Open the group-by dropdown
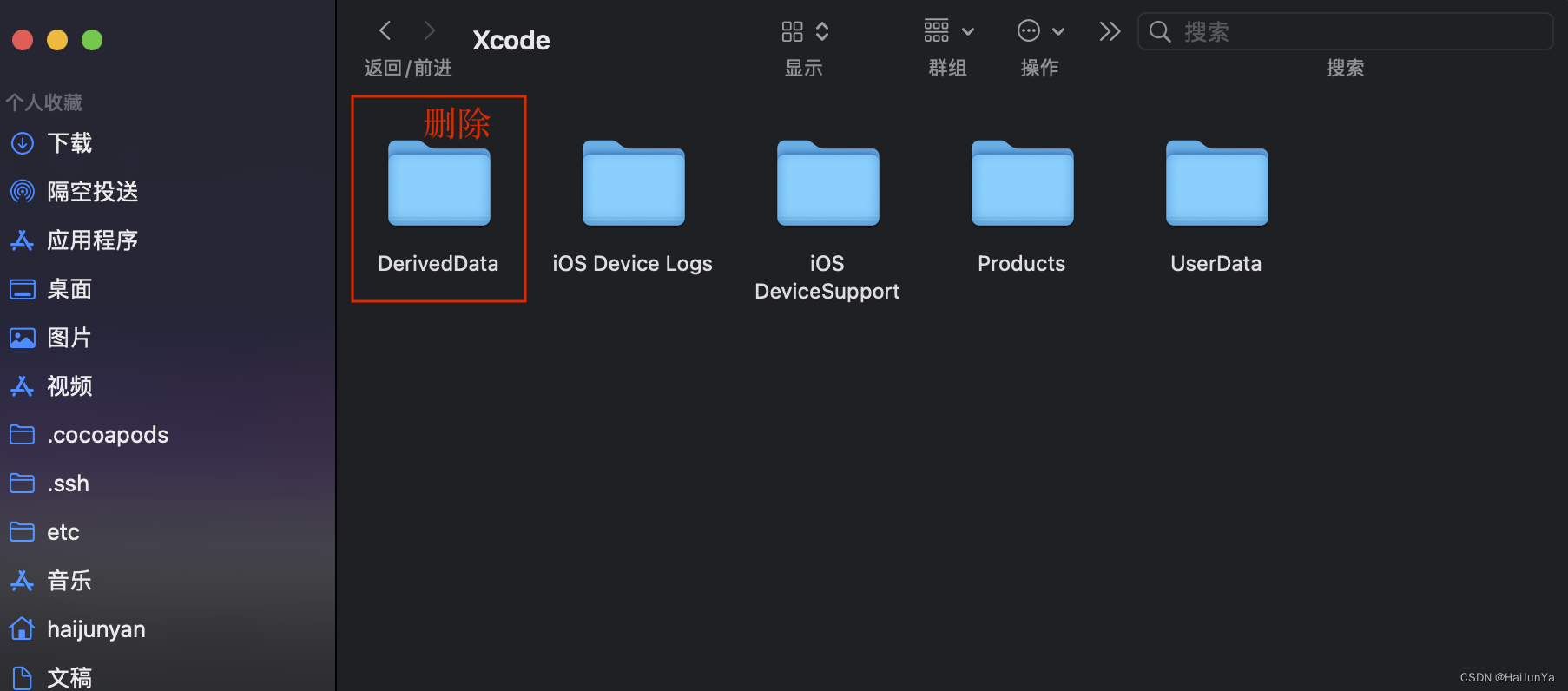 pyautogui.click(x=948, y=31)
